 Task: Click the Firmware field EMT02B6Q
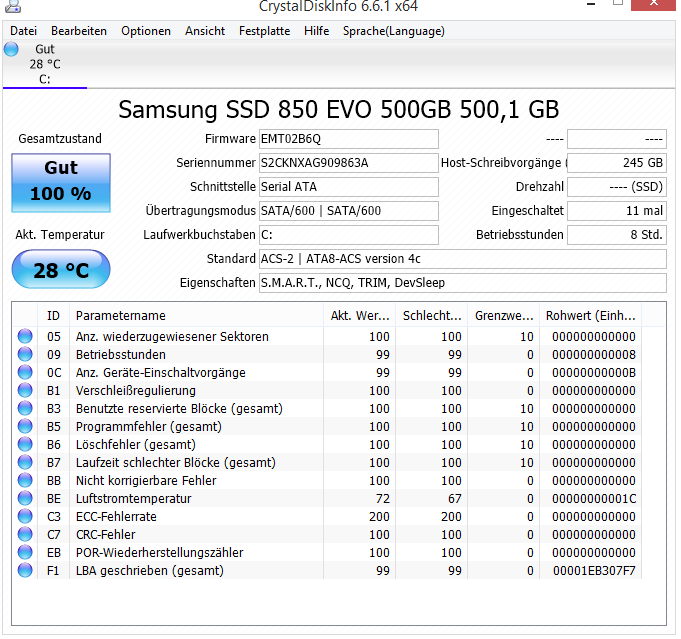(348, 139)
